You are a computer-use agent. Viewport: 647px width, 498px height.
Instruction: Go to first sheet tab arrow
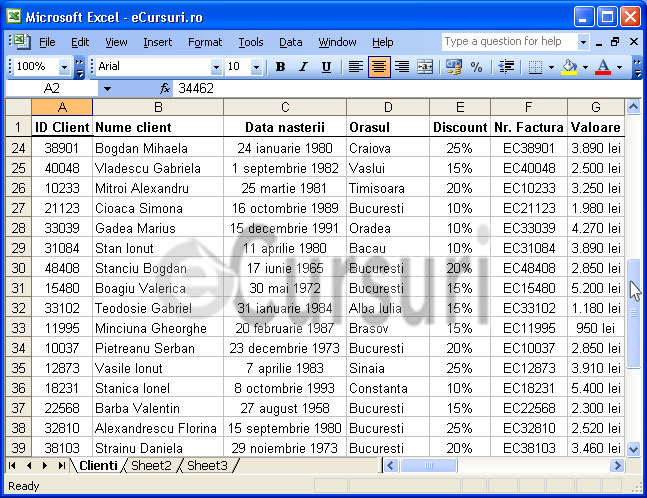[x=12, y=466]
